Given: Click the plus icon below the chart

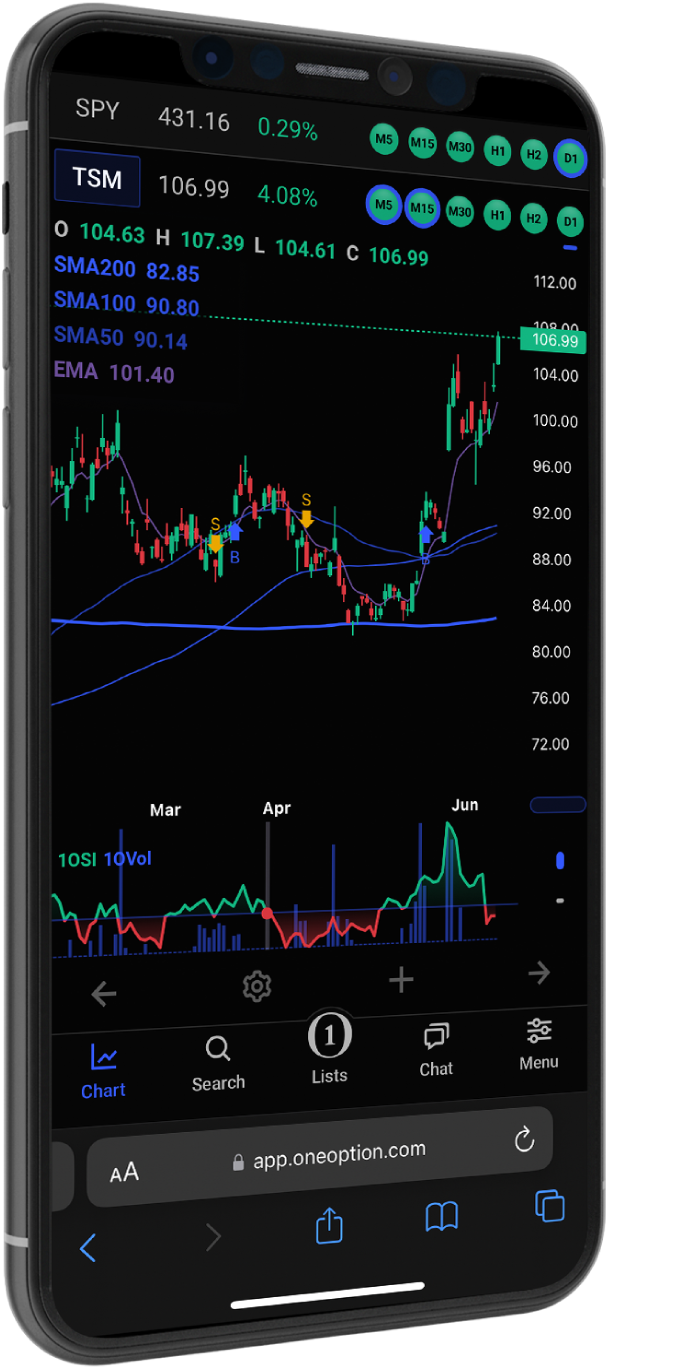Looking at the screenshot, I should [401, 980].
